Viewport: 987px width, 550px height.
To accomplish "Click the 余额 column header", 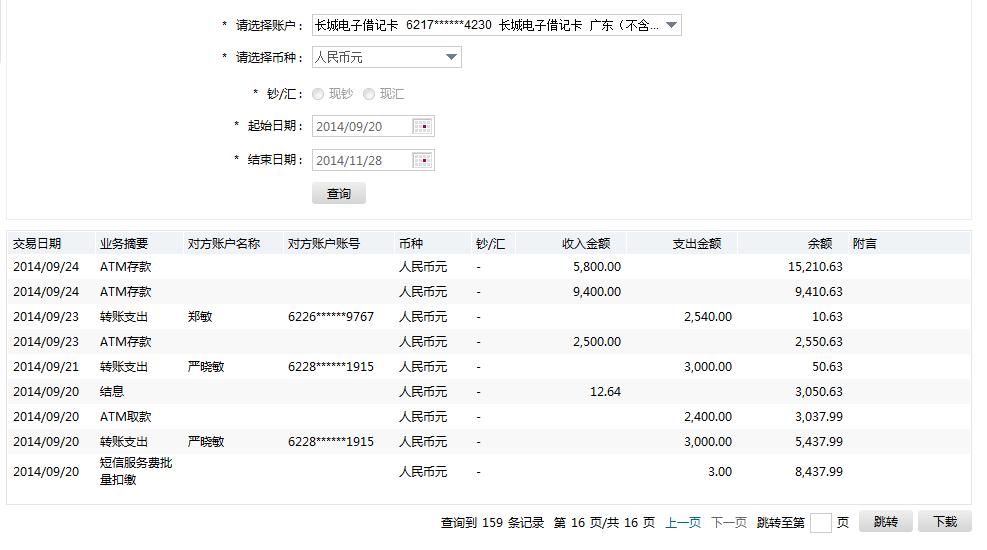I will coord(820,244).
